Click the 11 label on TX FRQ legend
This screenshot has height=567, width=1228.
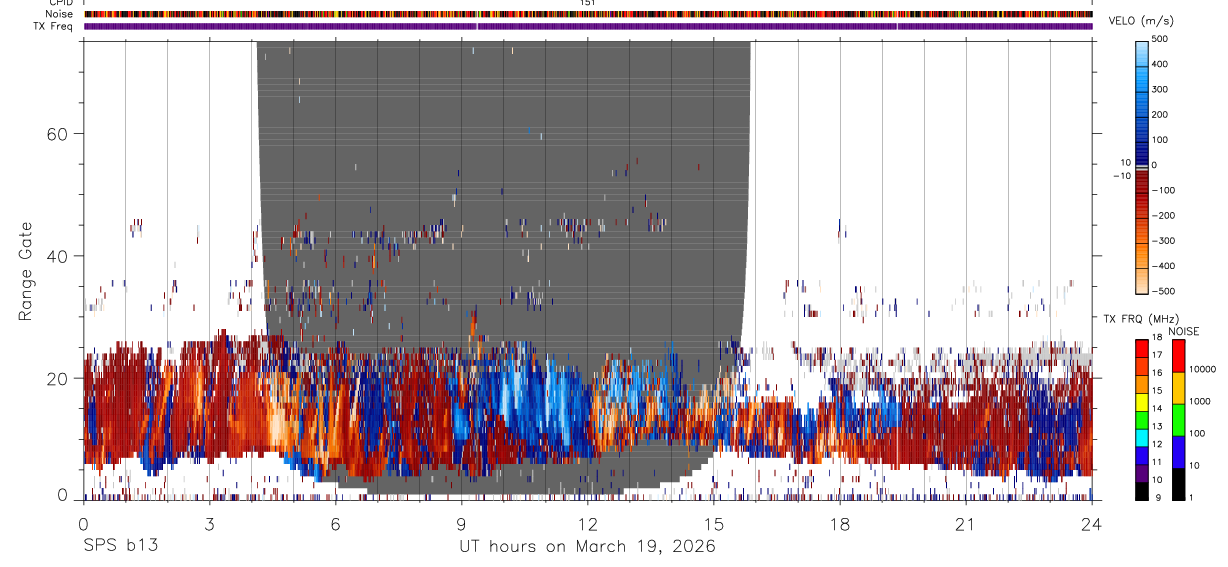coord(1158,462)
